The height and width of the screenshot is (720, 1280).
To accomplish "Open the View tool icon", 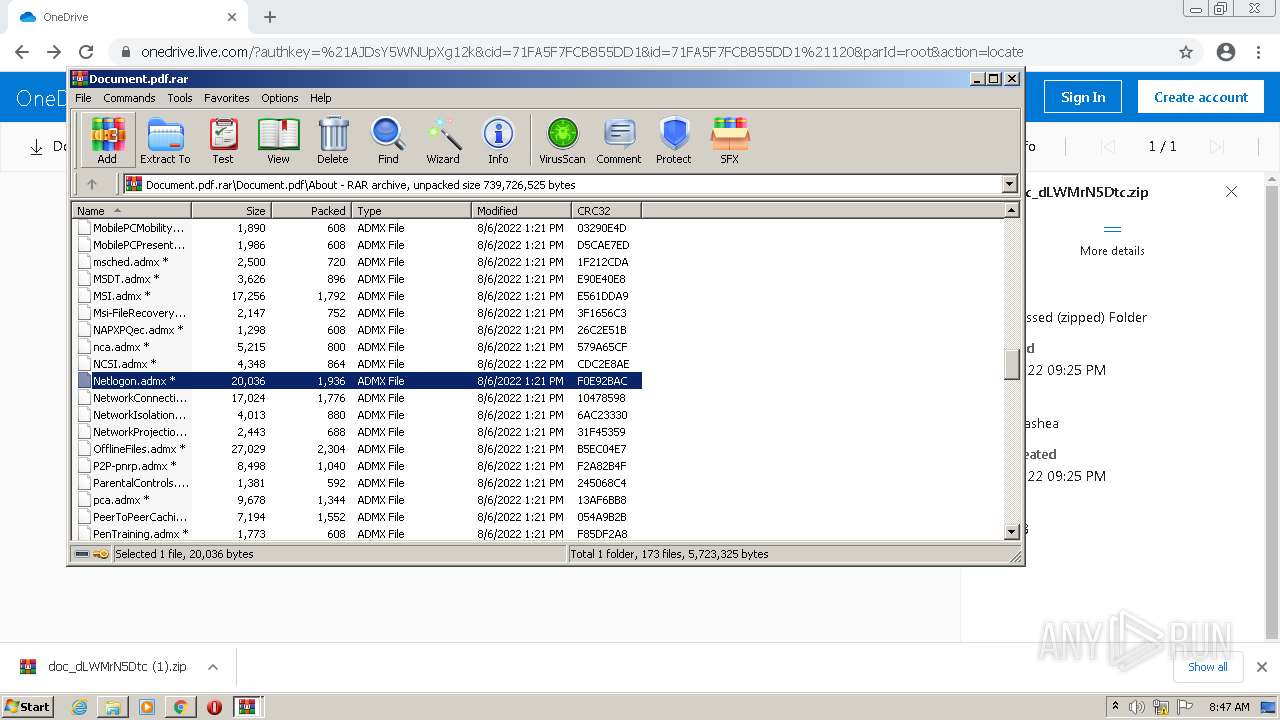I will 278,140.
